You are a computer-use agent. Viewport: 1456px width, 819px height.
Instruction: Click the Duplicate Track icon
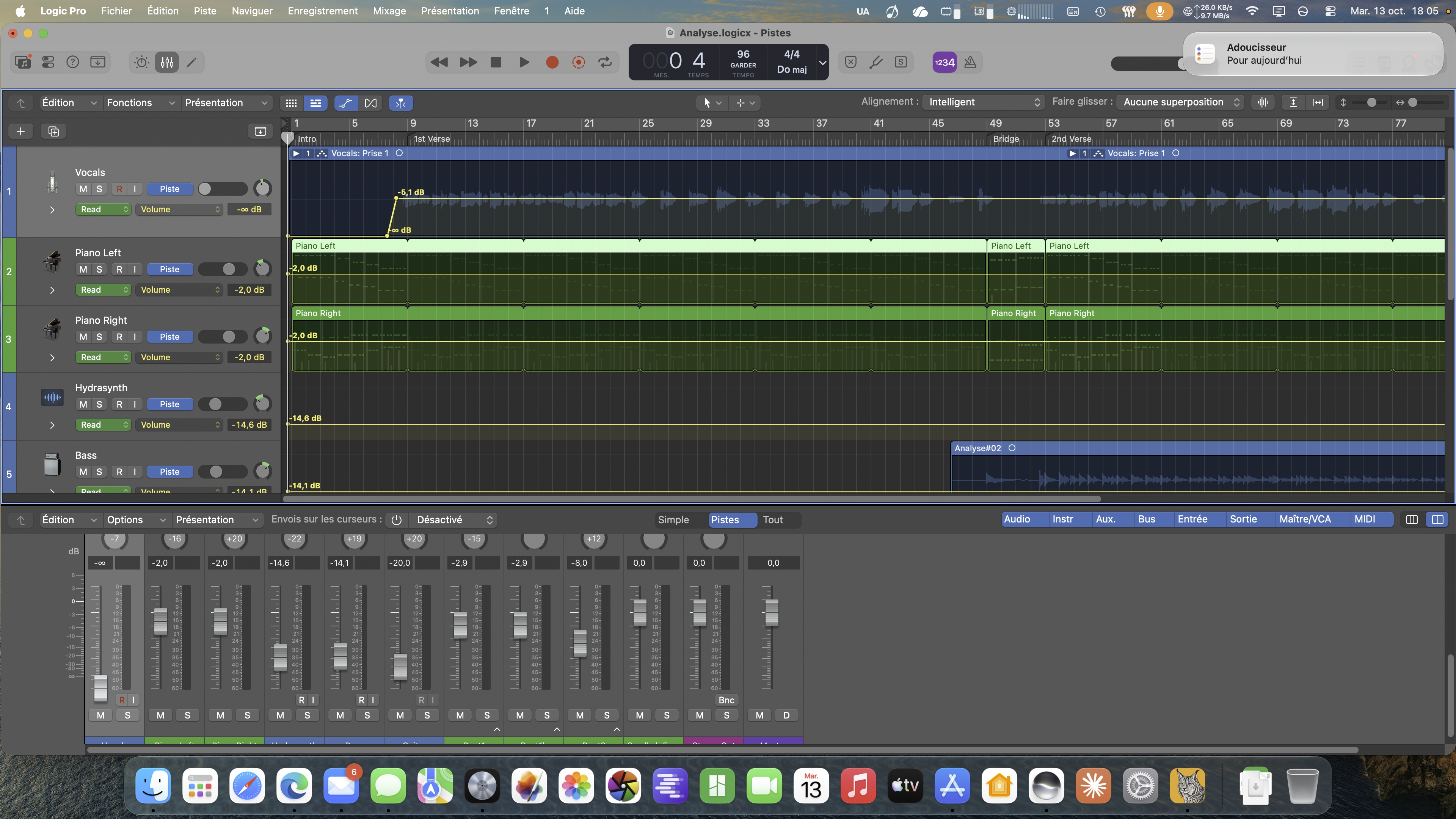pos(54,132)
